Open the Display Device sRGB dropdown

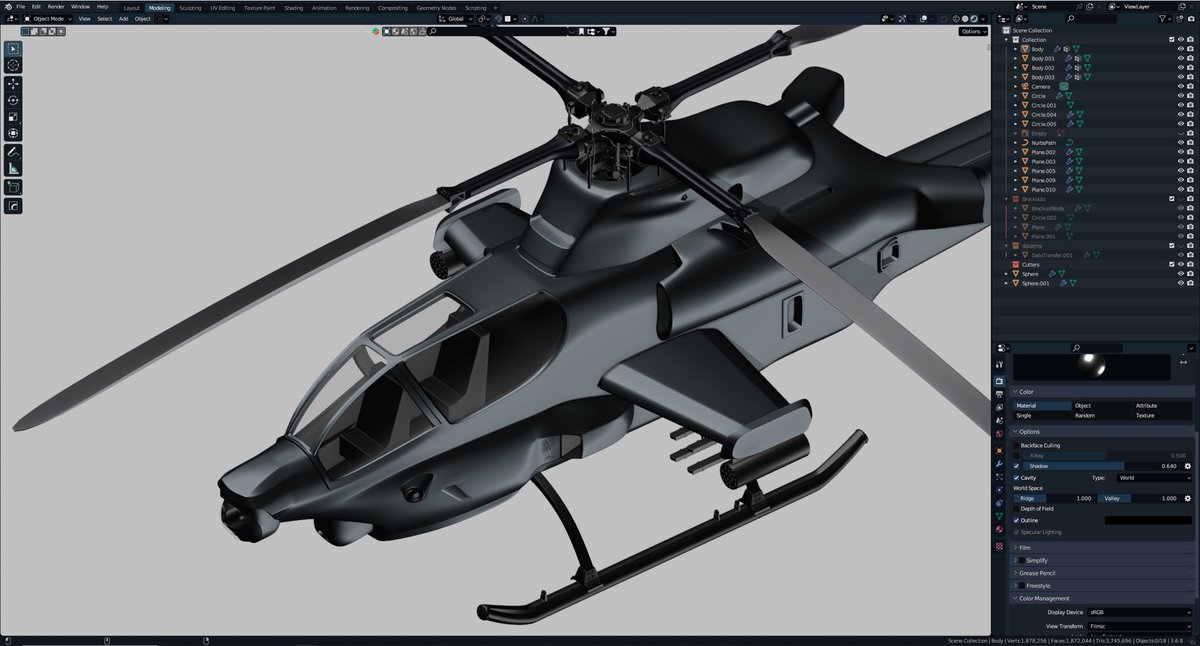click(x=1139, y=612)
